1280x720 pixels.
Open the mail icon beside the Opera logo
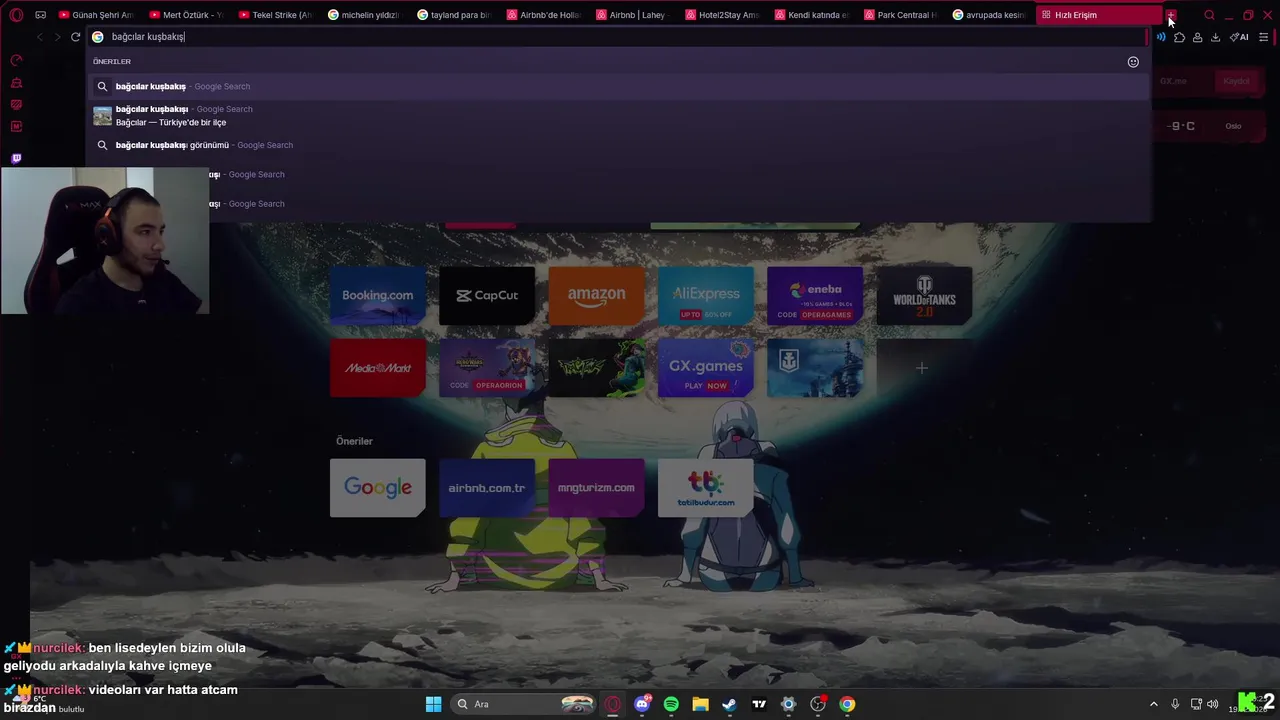(40, 15)
